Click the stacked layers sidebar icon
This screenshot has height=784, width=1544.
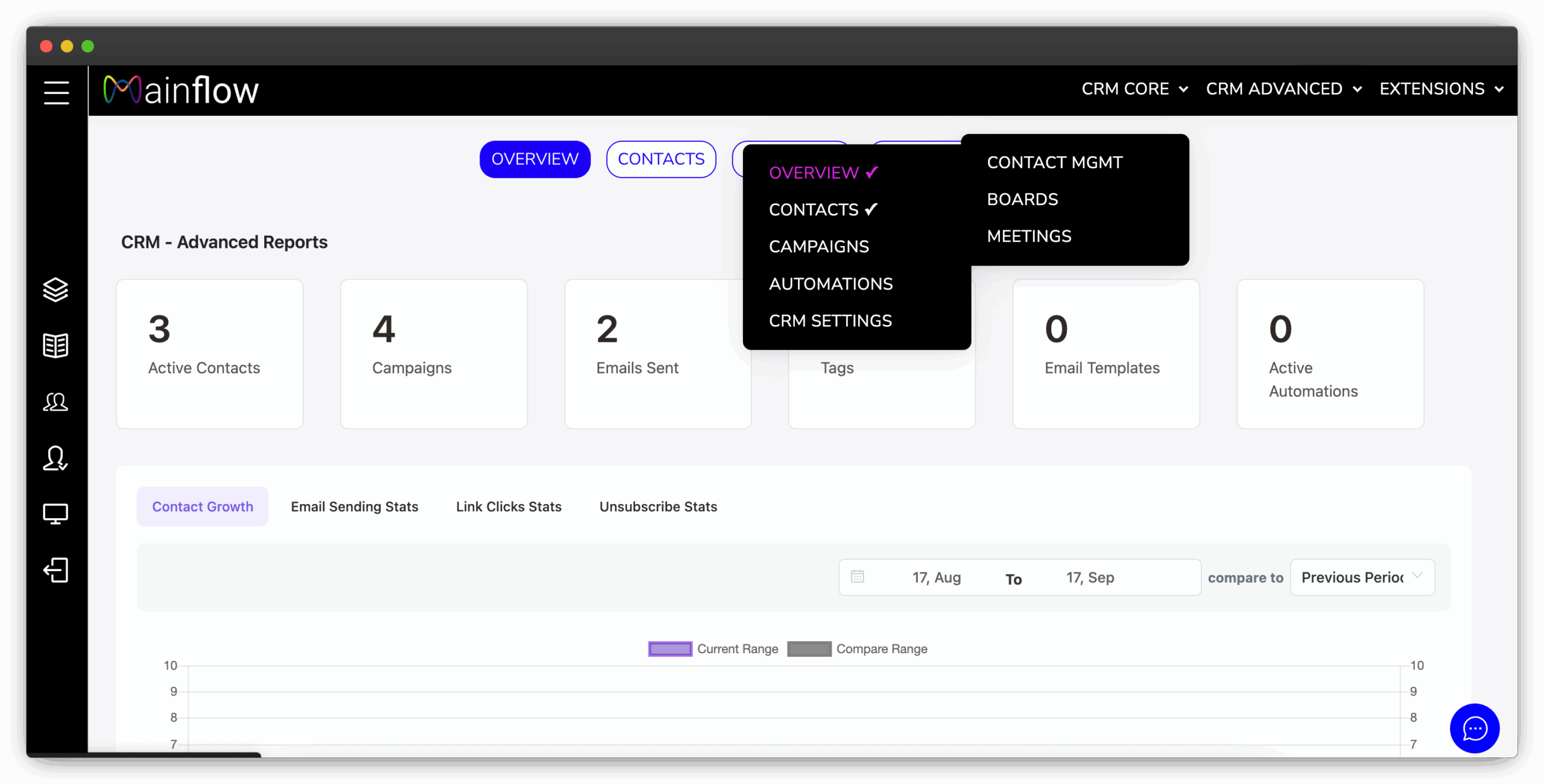[55, 289]
